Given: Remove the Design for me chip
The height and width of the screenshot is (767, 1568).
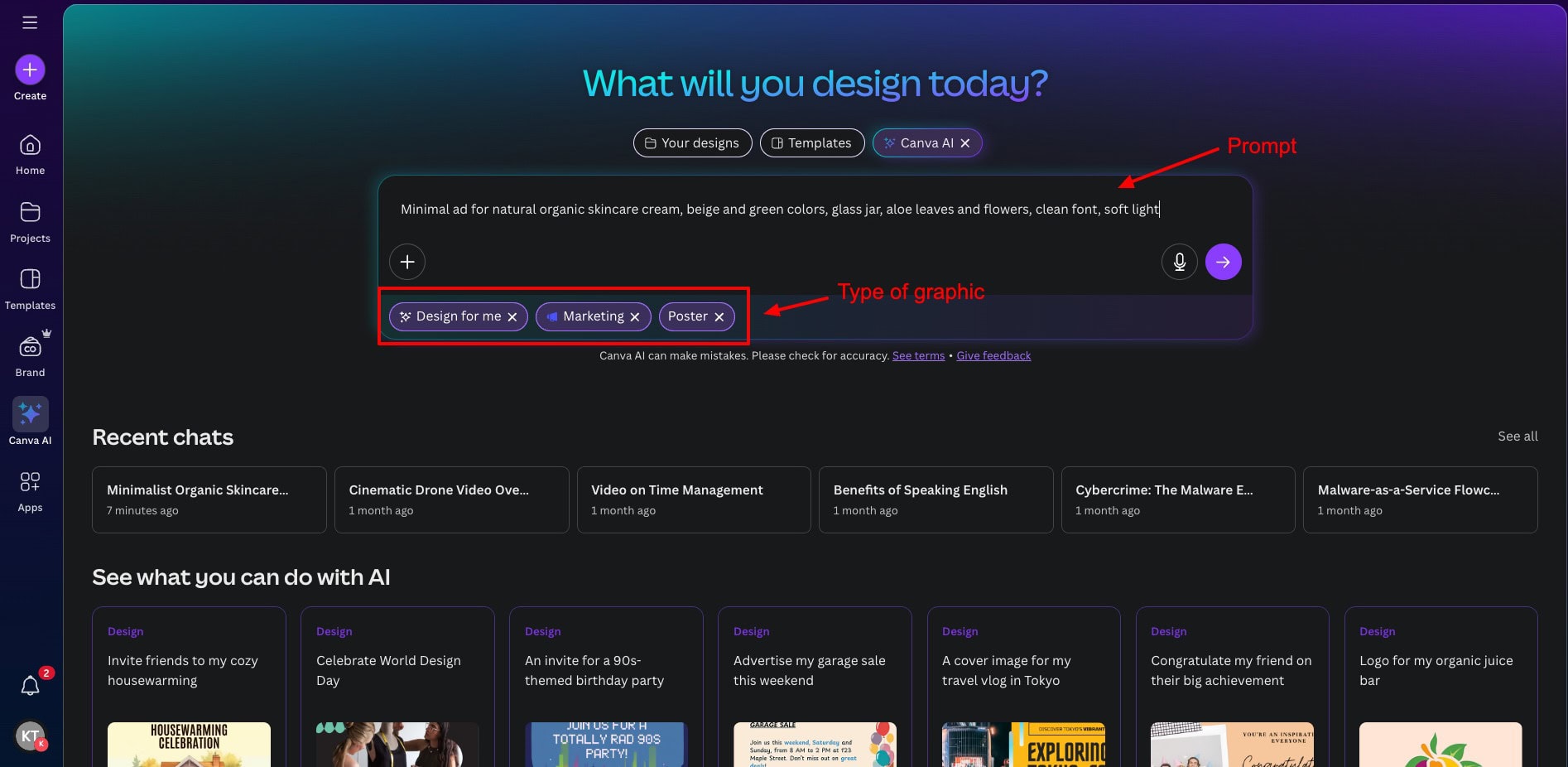Looking at the screenshot, I should point(512,317).
